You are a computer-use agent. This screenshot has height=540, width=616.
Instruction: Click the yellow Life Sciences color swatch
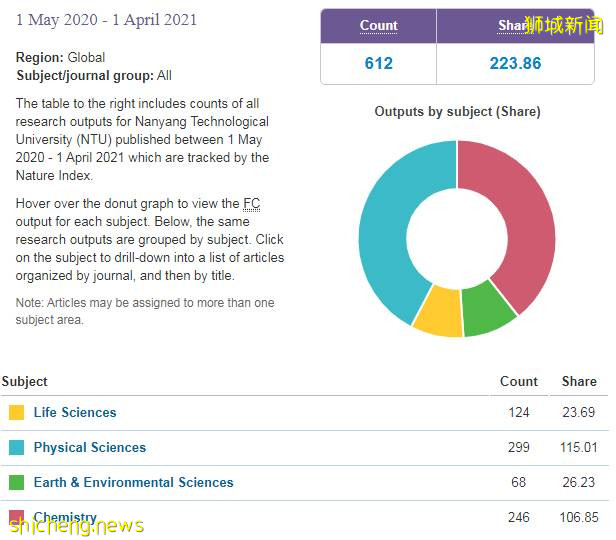coord(16,412)
